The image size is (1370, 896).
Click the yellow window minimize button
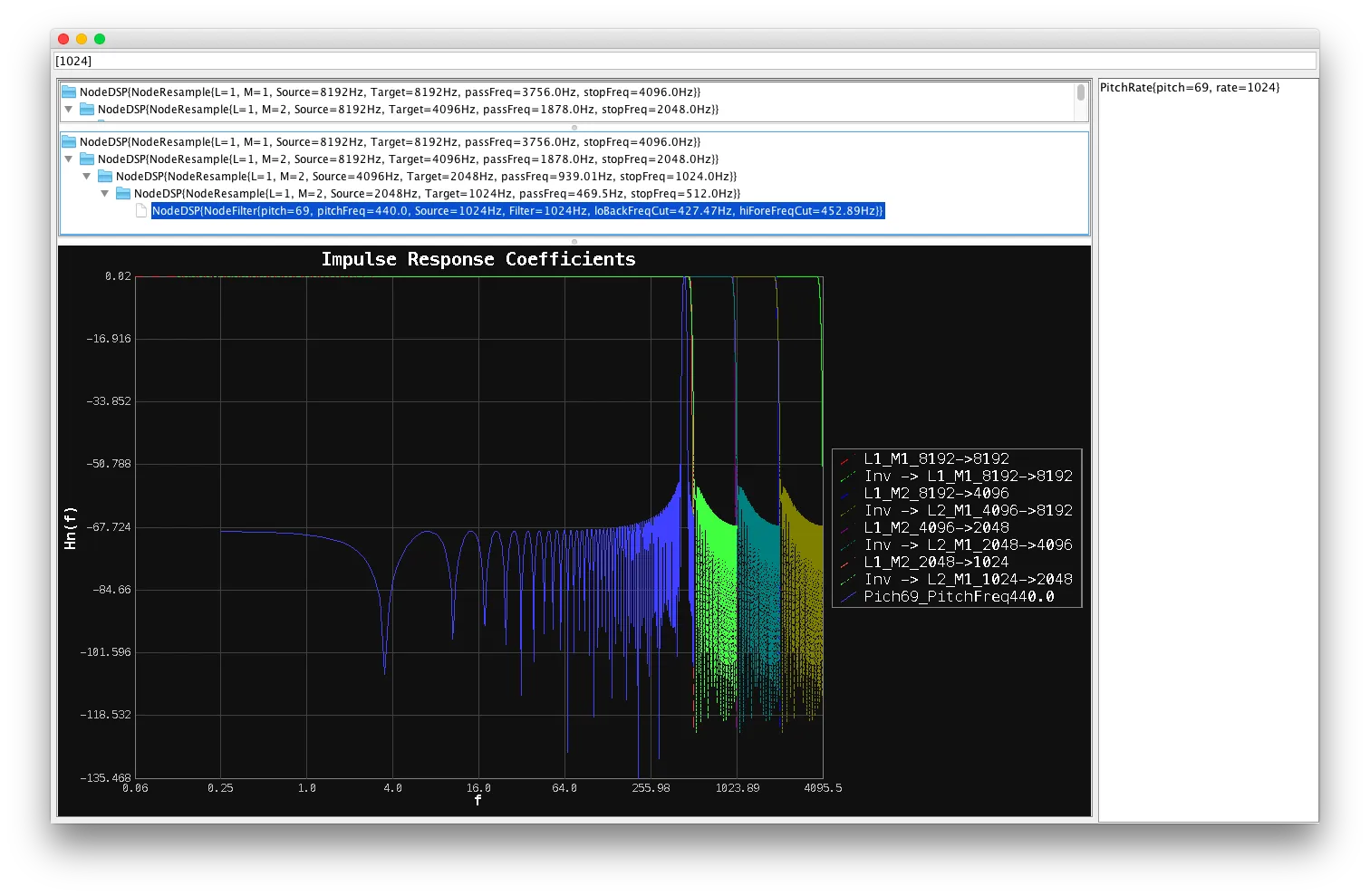82,39
